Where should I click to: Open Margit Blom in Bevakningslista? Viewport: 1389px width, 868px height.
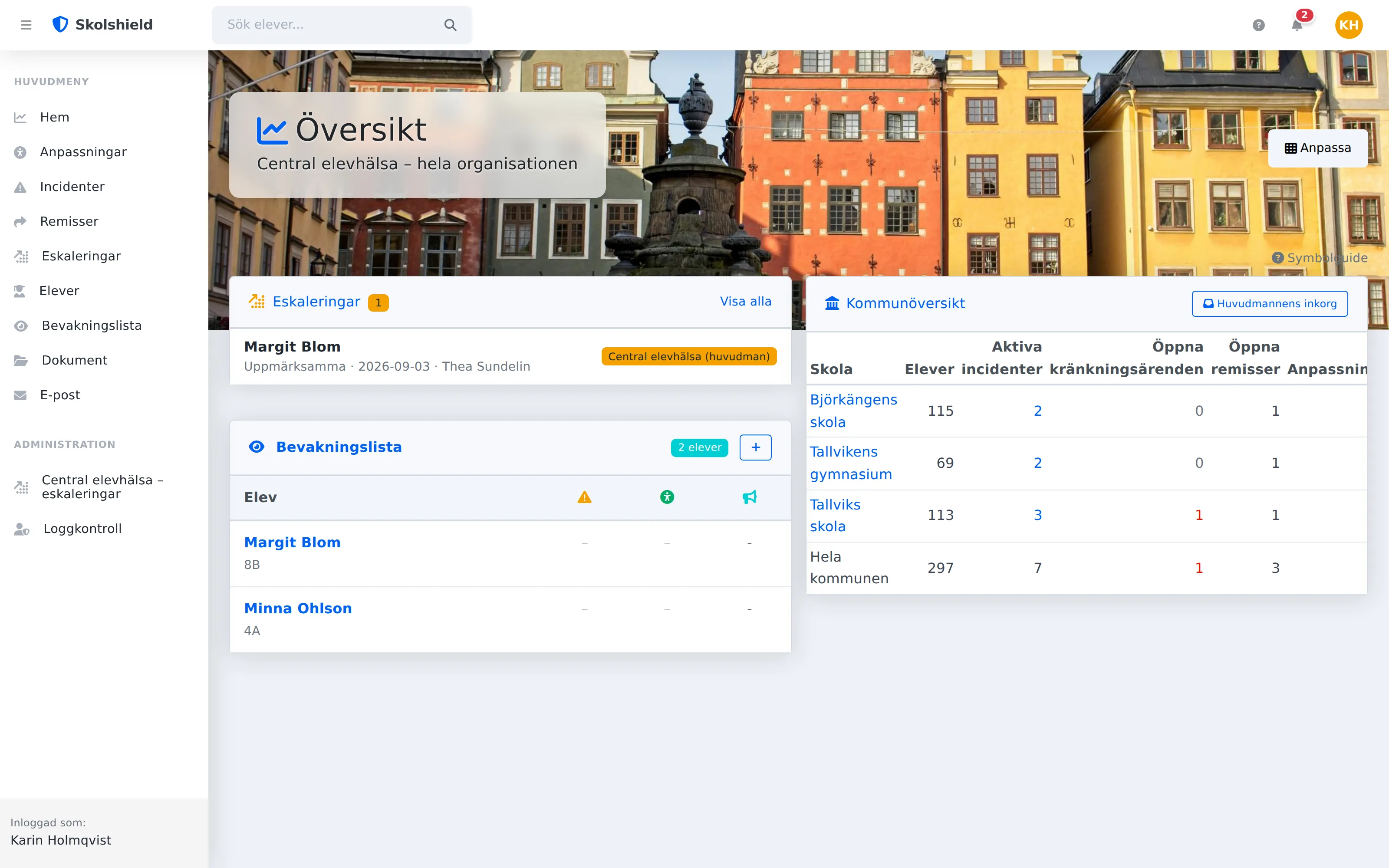[292, 542]
